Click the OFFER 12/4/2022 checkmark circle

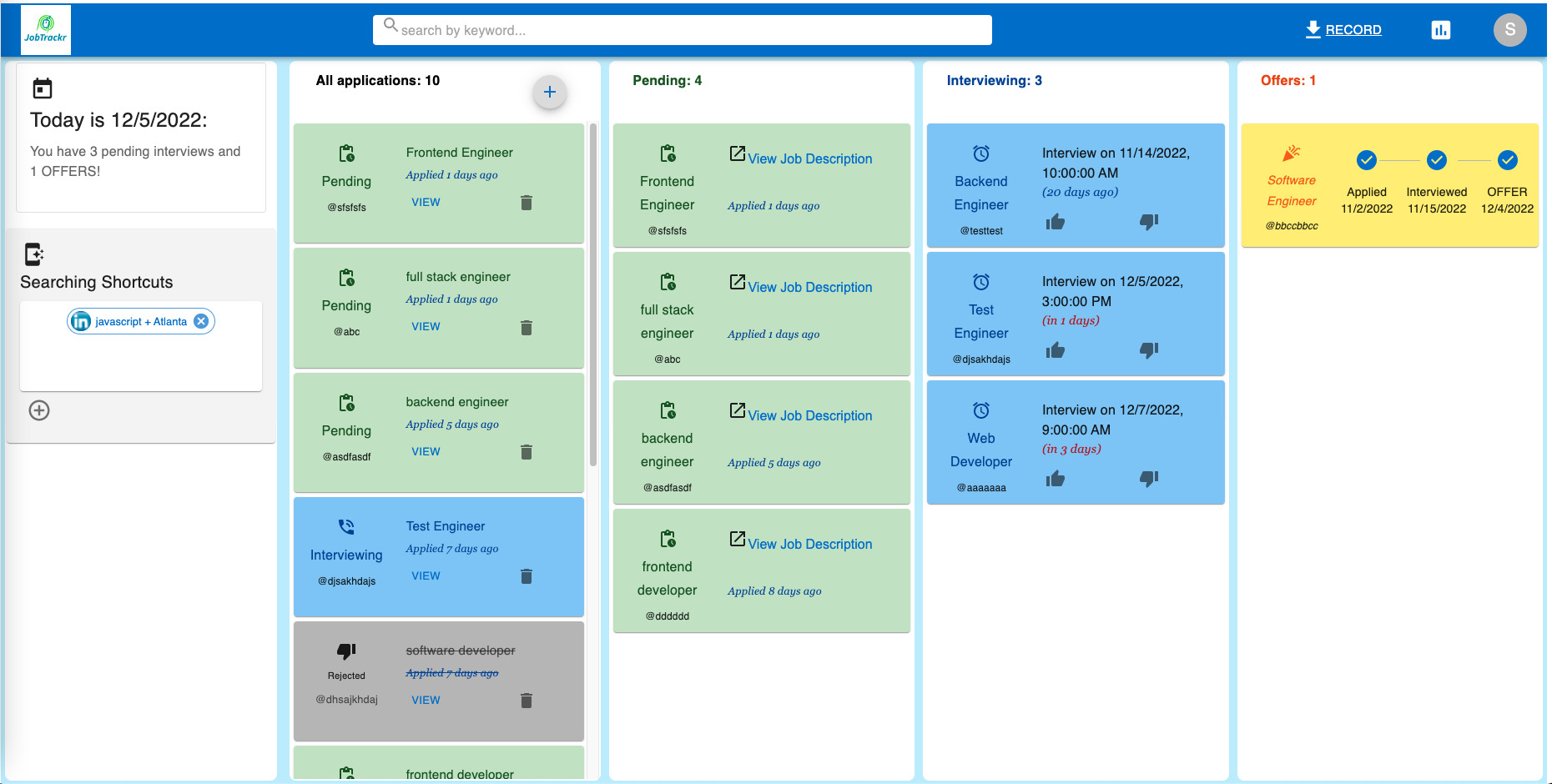[x=1508, y=160]
